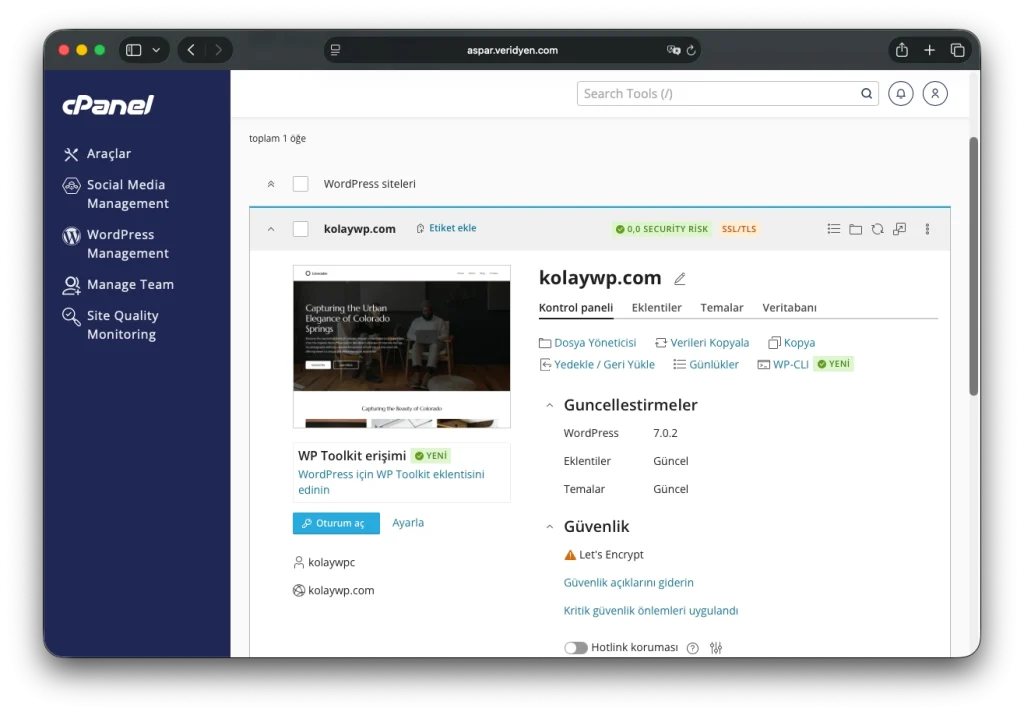Screen dimensions: 1024x715
Task: Open a new tab with plus icon
Action: pyautogui.click(x=929, y=50)
